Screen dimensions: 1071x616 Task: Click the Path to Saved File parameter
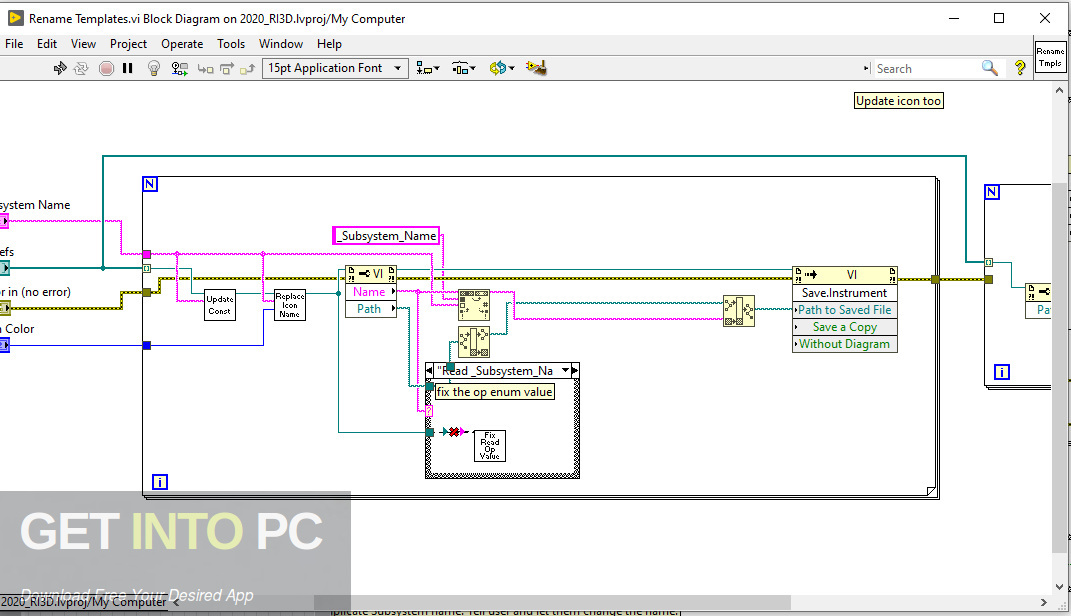point(845,309)
